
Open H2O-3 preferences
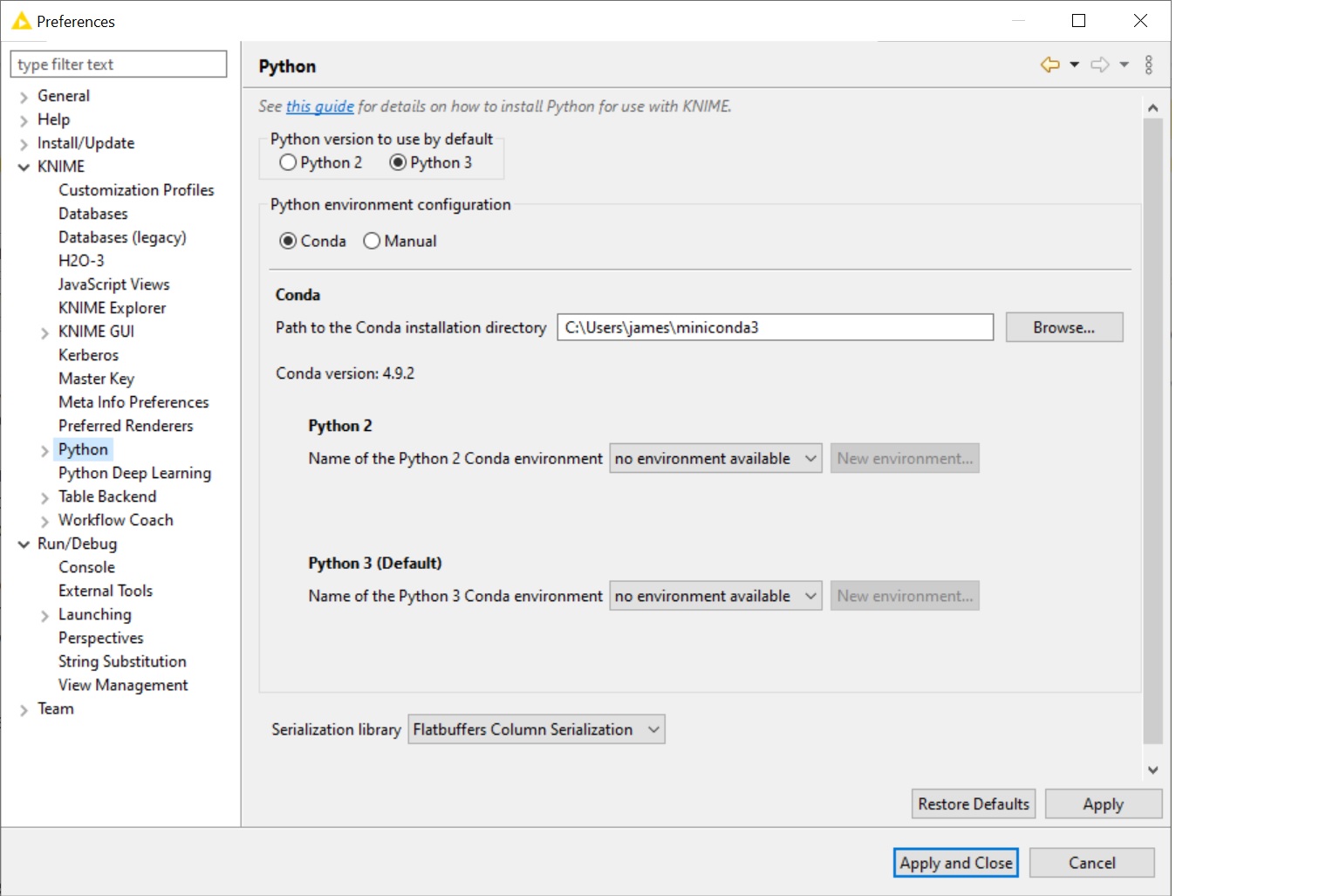tap(81, 261)
